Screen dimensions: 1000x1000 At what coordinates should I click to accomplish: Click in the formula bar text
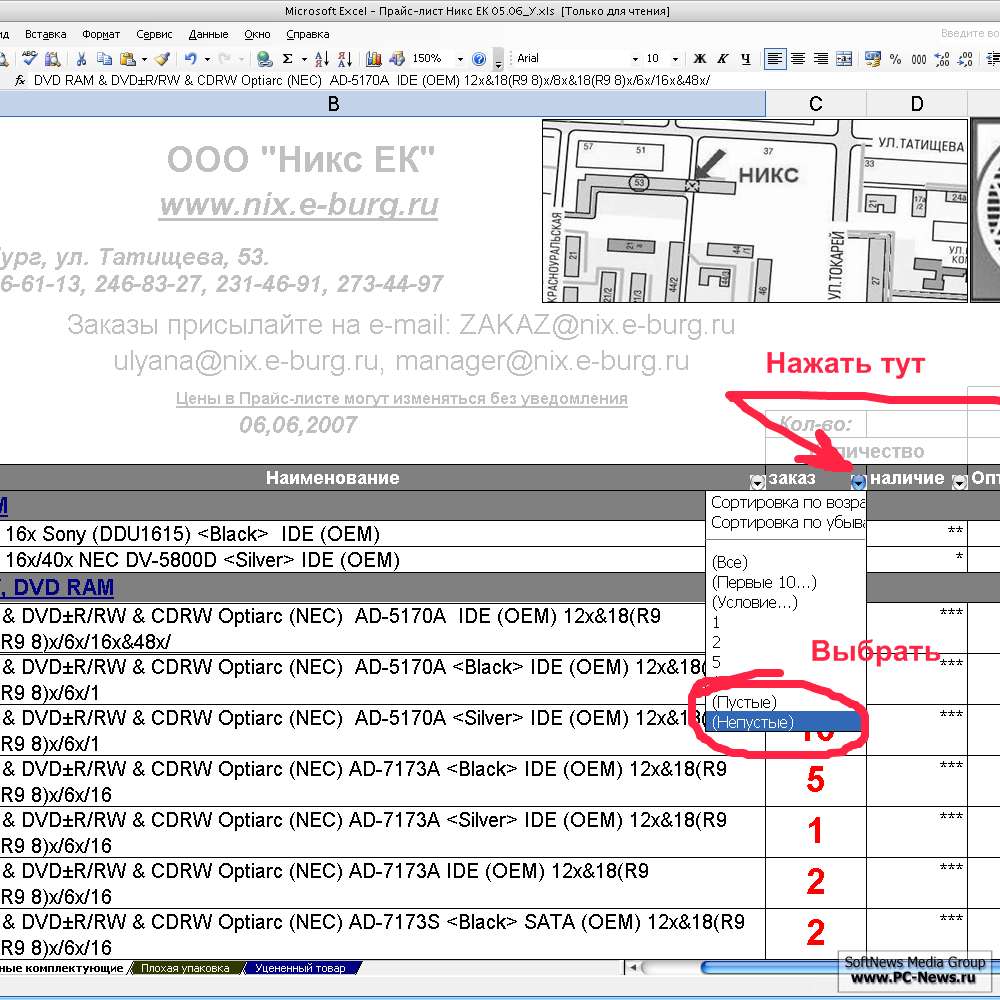click(372, 80)
